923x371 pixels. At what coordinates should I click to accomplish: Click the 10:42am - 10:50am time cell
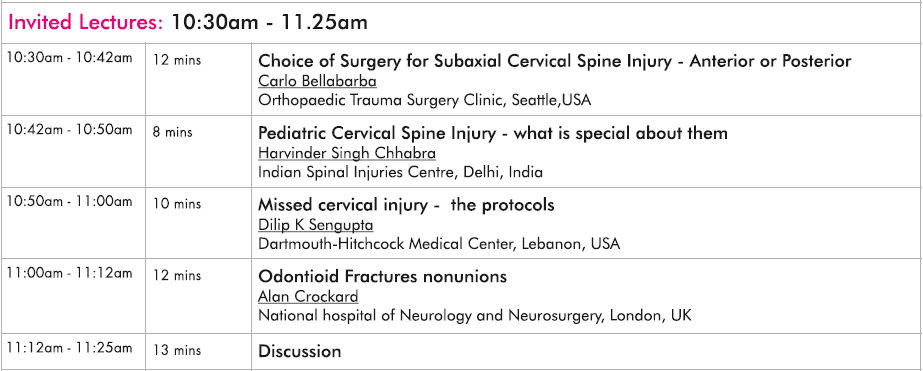click(69, 130)
